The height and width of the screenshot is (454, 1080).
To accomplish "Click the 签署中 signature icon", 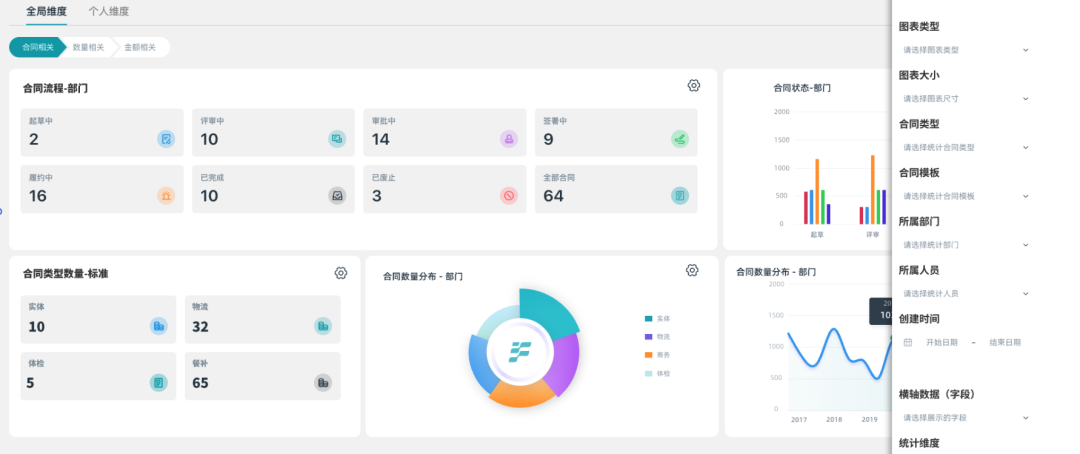I will click(680, 139).
